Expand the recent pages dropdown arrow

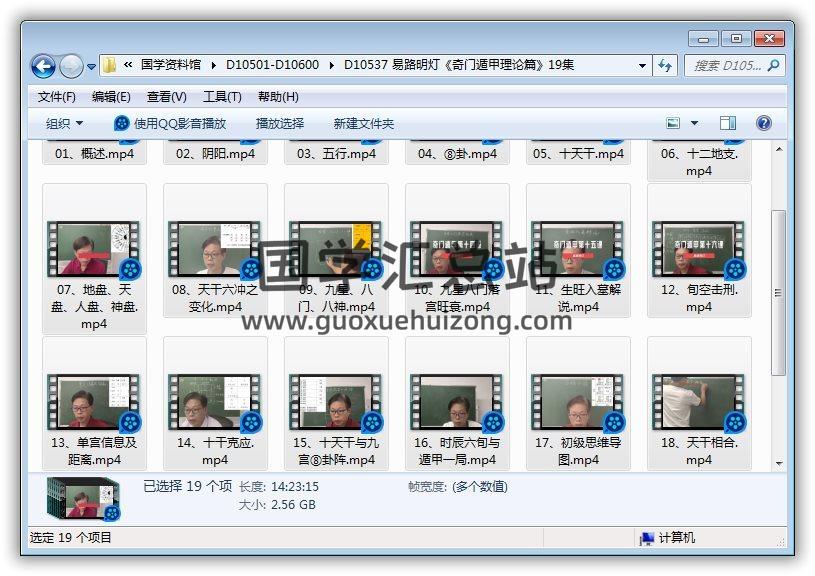(x=92, y=67)
